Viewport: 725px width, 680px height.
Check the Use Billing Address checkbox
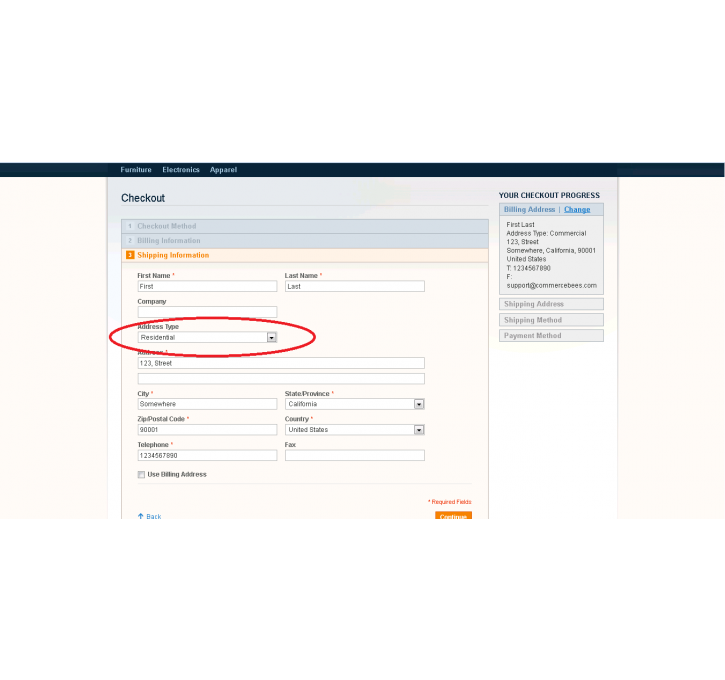(x=141, y=475)
